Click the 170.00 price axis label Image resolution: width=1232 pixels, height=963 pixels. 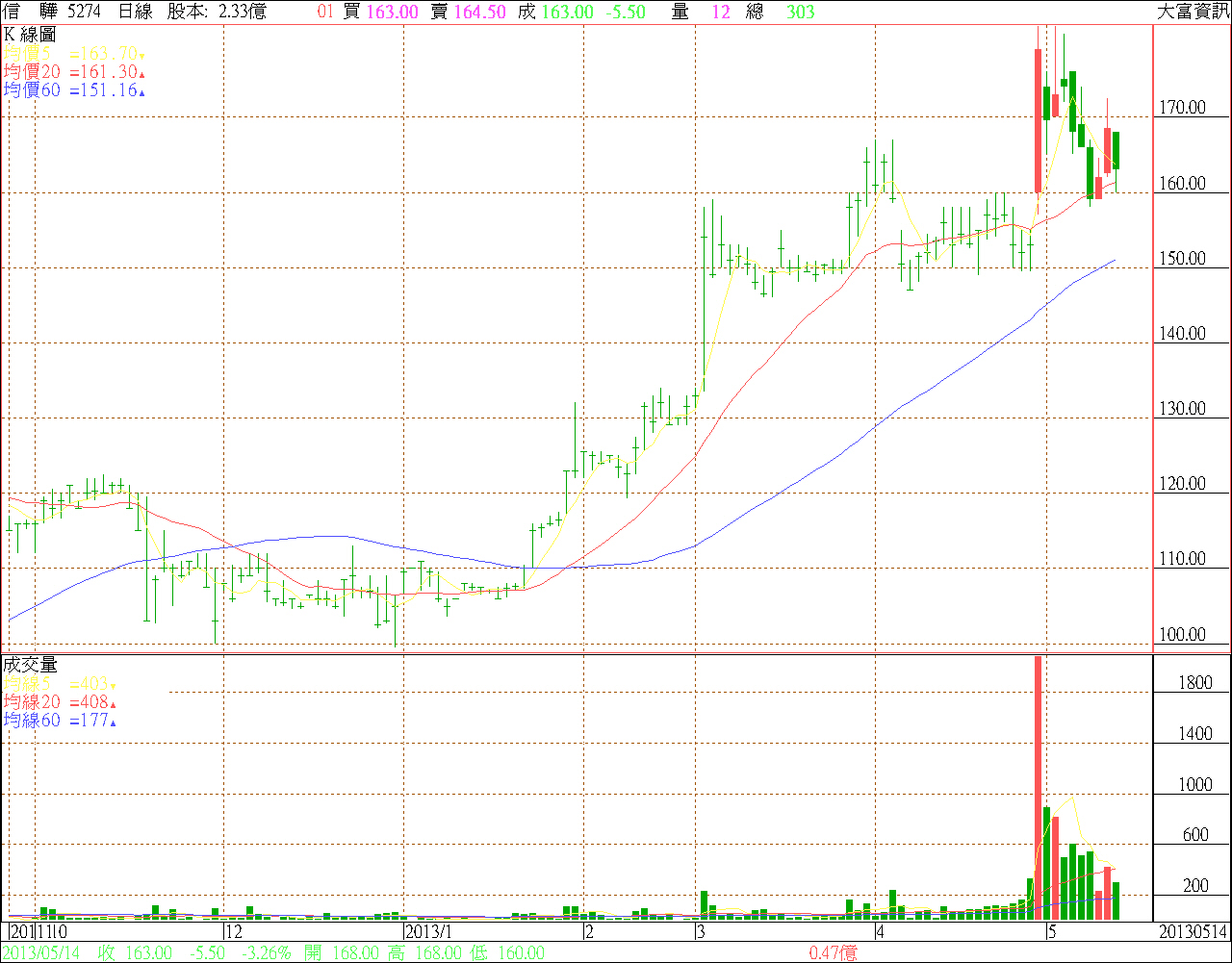click(x=1182, y=108)
